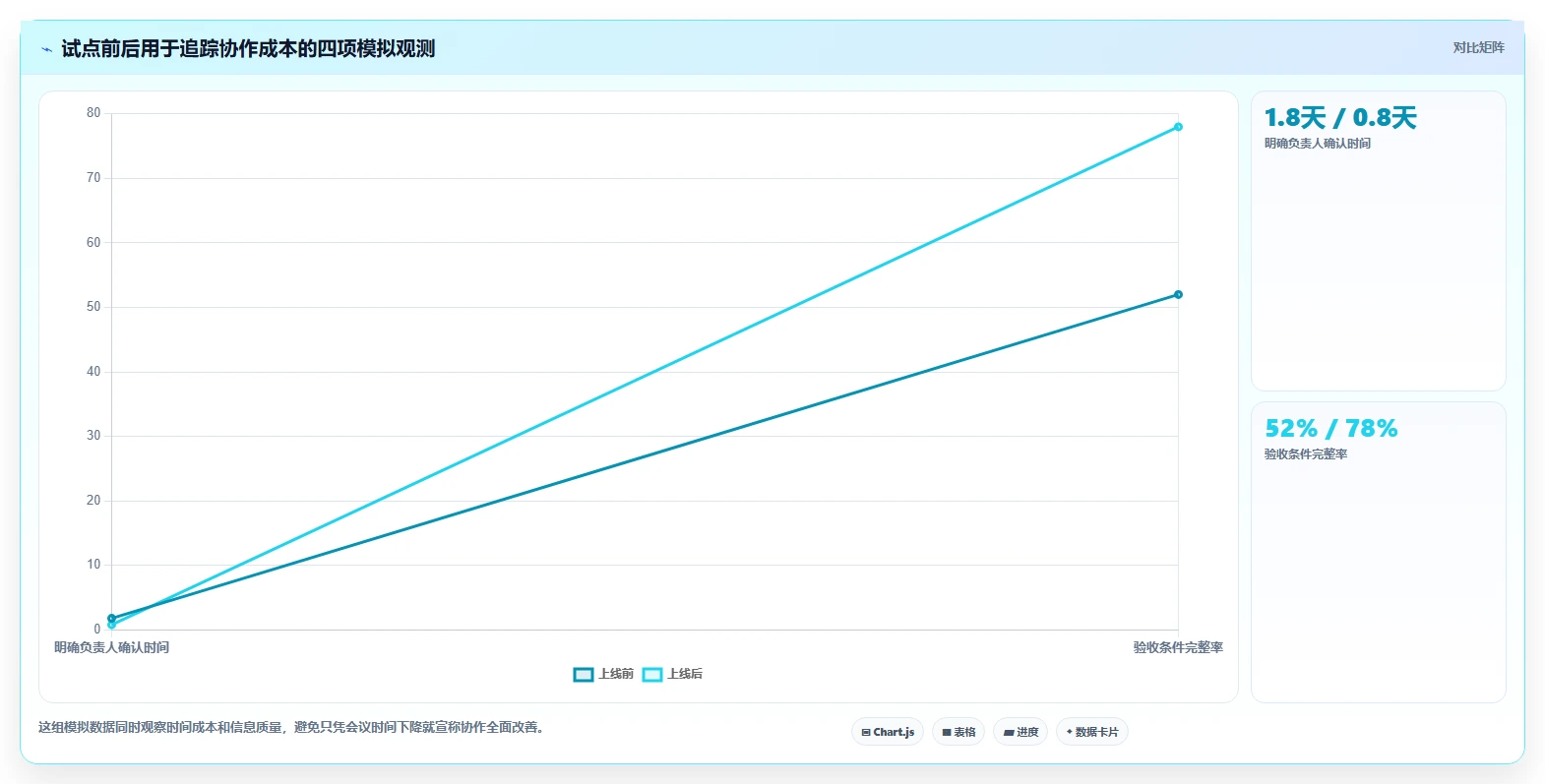
Task: Open the 1.8天 / 0.8天 metric card
Action: pyautogui.click(x=1378, y=241)
